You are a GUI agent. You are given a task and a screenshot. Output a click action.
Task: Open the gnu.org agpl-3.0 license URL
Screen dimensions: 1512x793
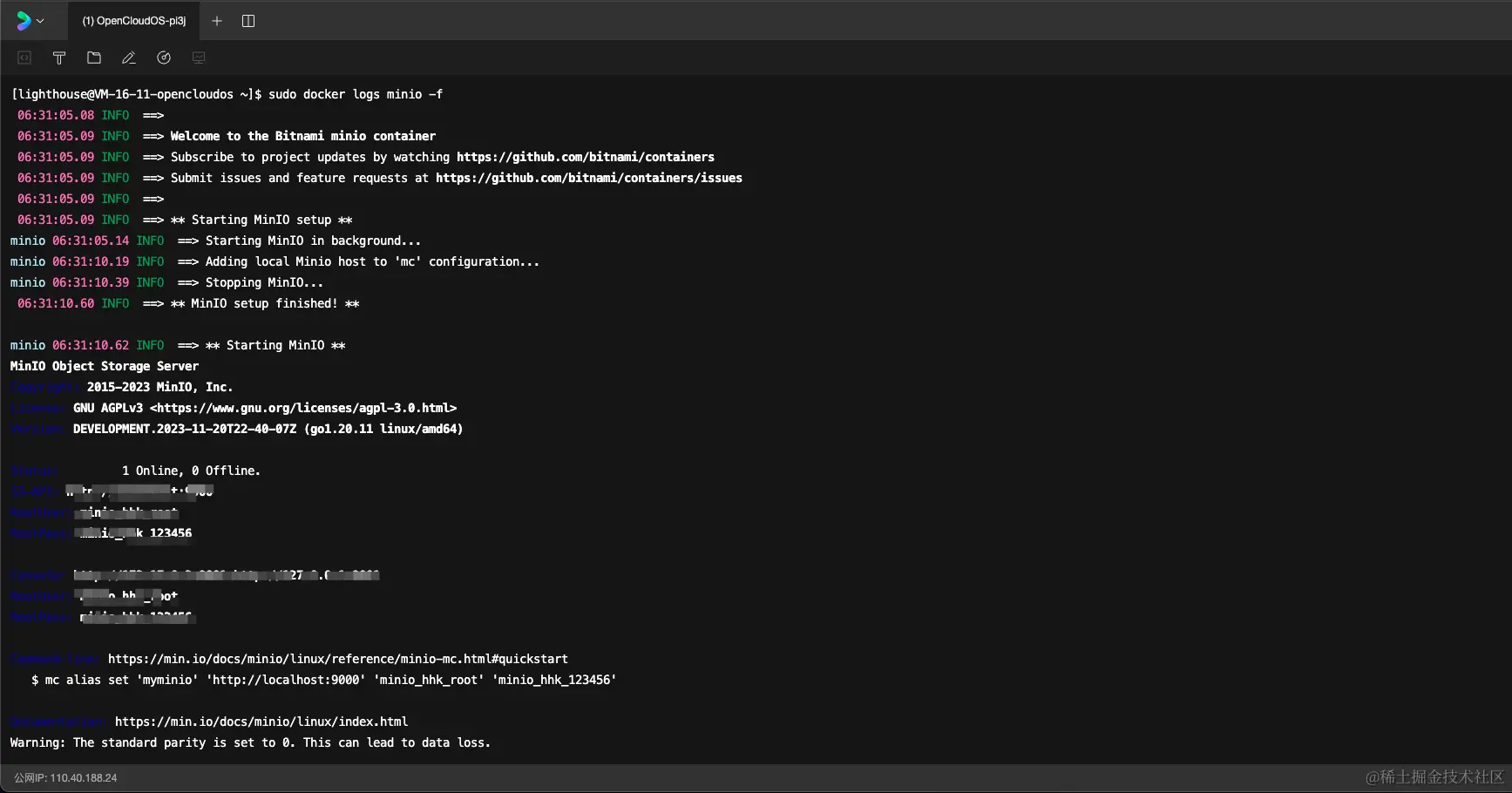pos(303,408)
